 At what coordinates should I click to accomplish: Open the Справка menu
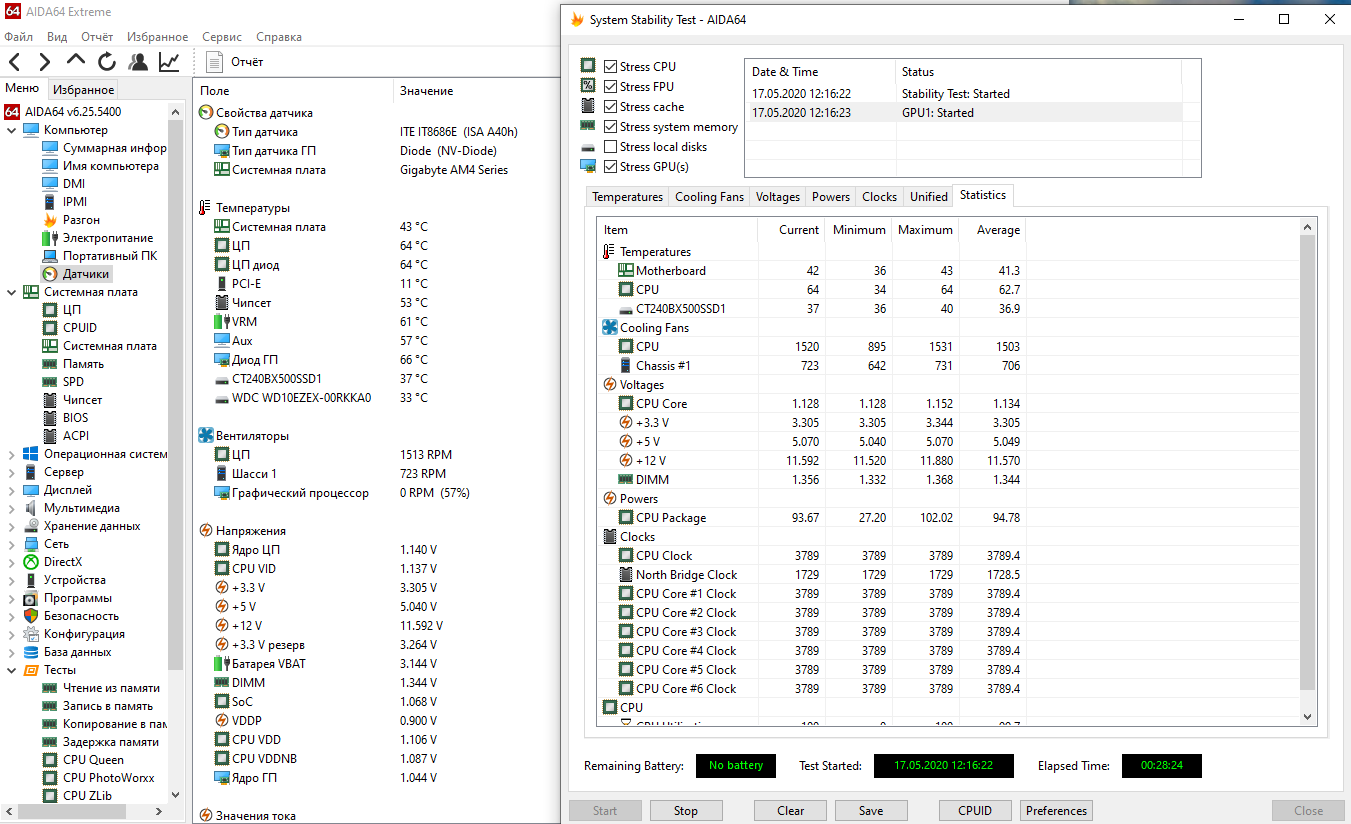coord(279,37)
